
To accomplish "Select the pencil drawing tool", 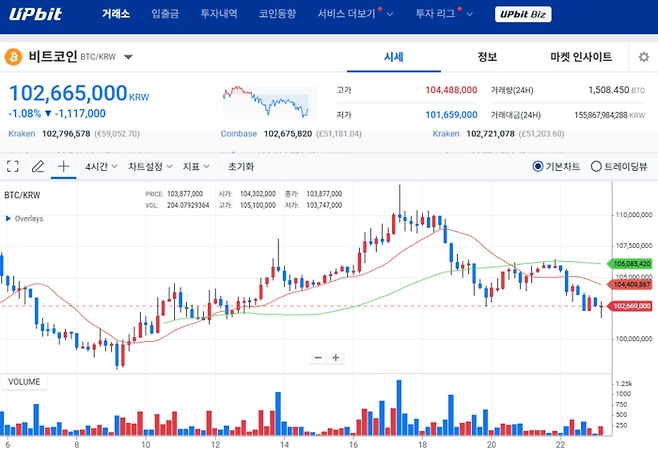I will click(x=38, y=167).
